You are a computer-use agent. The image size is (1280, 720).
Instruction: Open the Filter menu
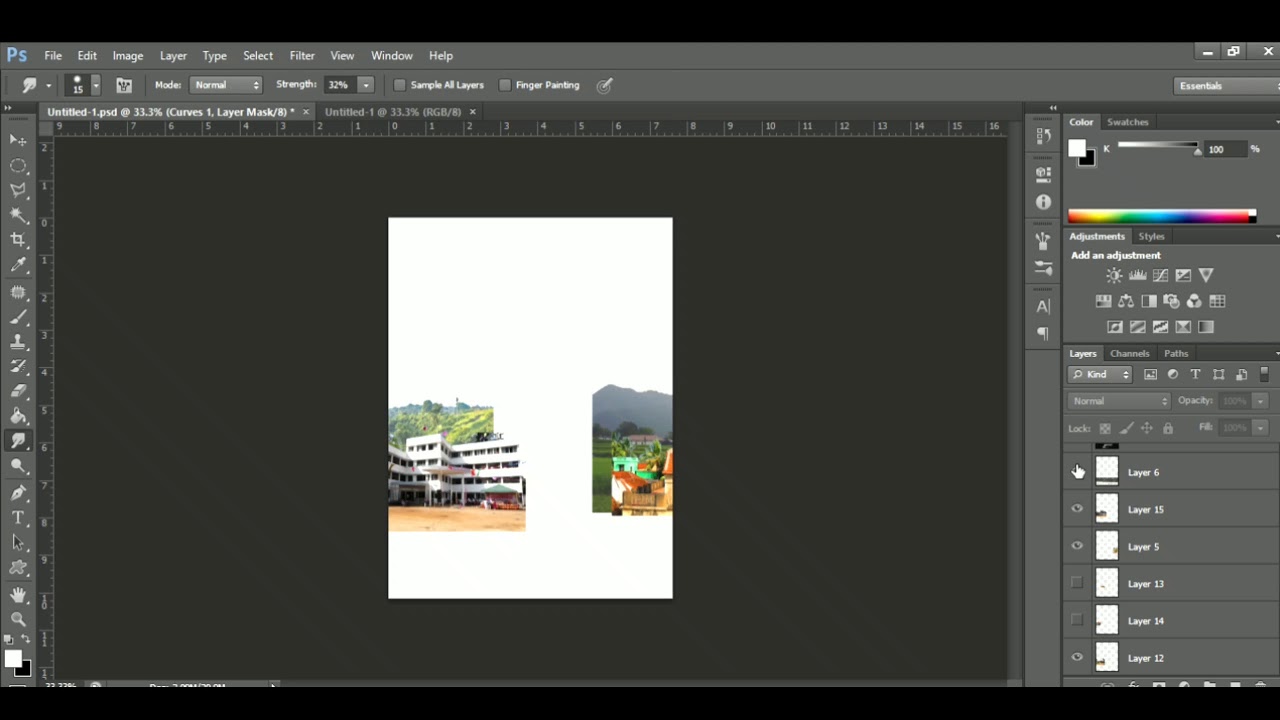(x=302, y=56)
